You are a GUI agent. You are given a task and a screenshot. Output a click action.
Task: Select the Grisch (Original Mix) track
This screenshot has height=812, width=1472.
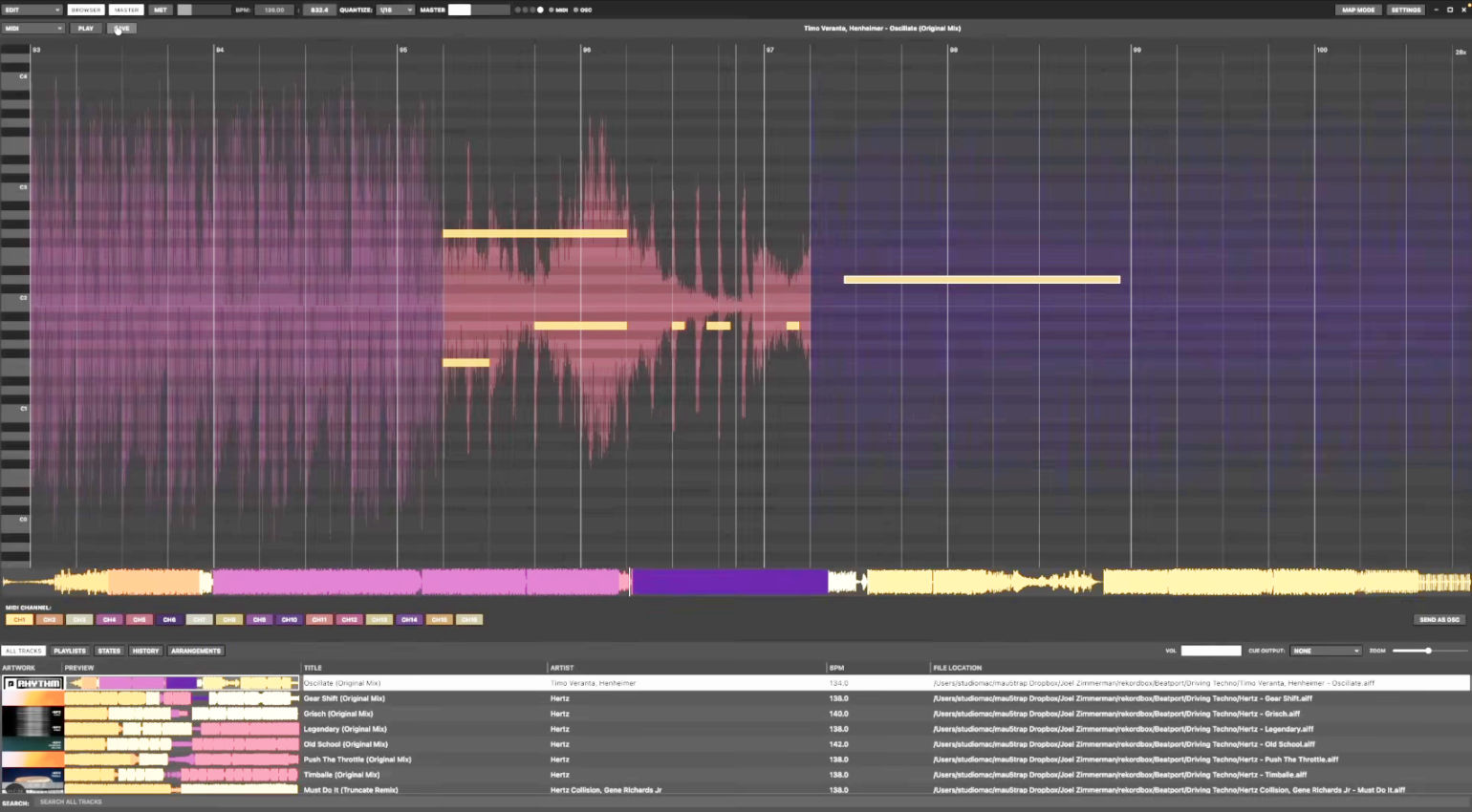(x=338, y=714)
